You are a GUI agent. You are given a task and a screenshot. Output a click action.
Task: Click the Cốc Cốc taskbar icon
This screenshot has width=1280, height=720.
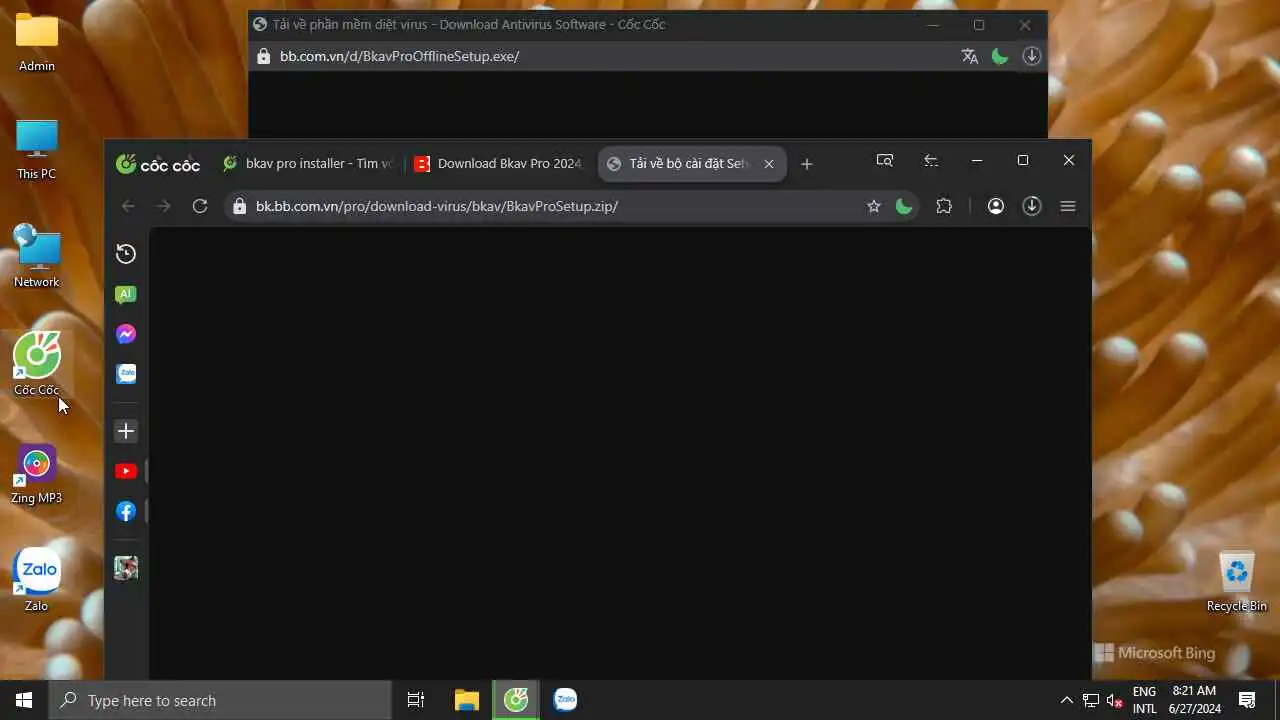point(516,700)
